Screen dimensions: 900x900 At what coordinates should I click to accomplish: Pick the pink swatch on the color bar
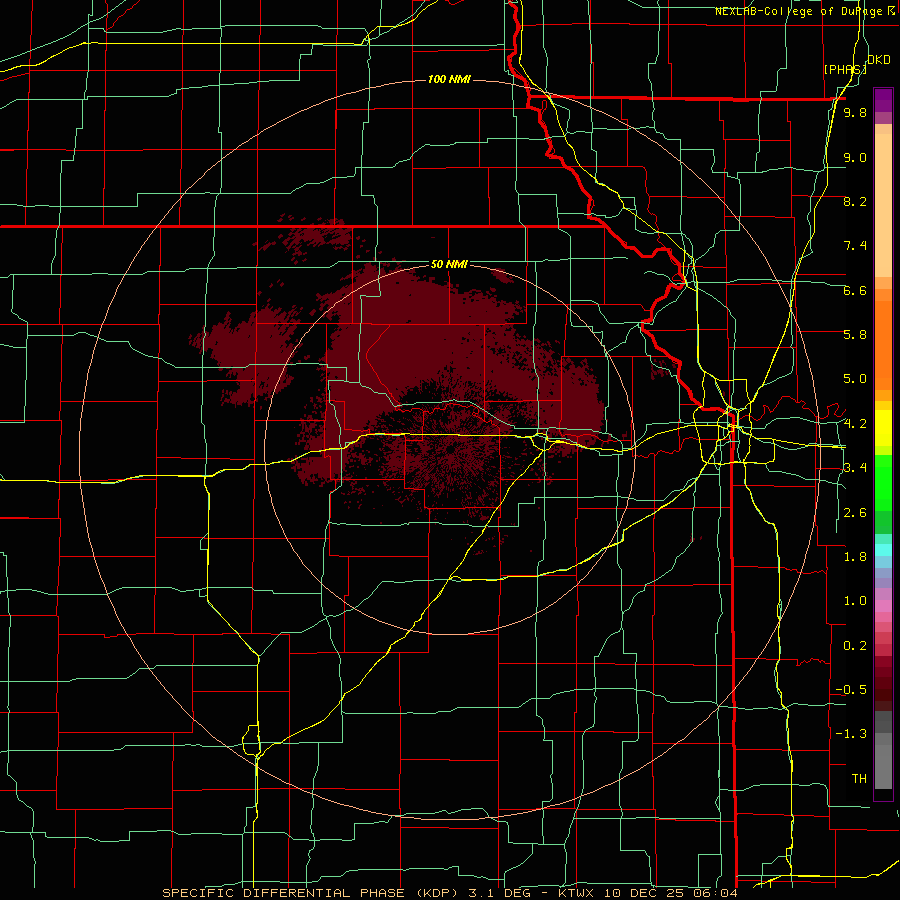point(883,605)
